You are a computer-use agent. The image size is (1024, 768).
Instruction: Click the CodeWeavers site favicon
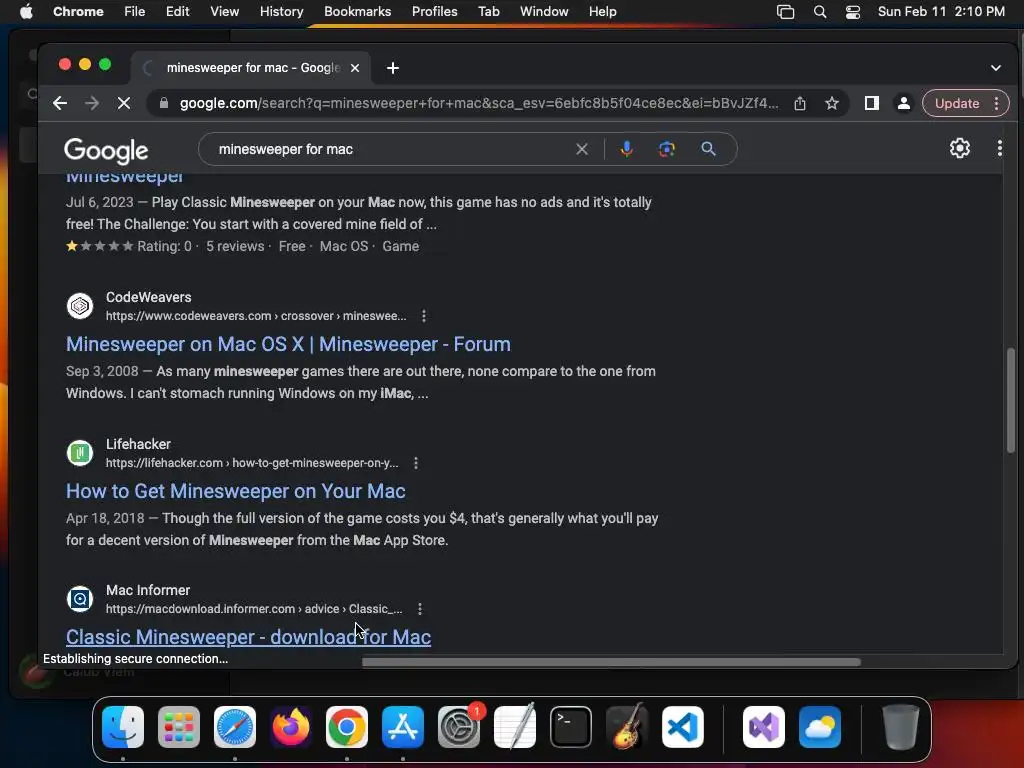coord(80,306)
